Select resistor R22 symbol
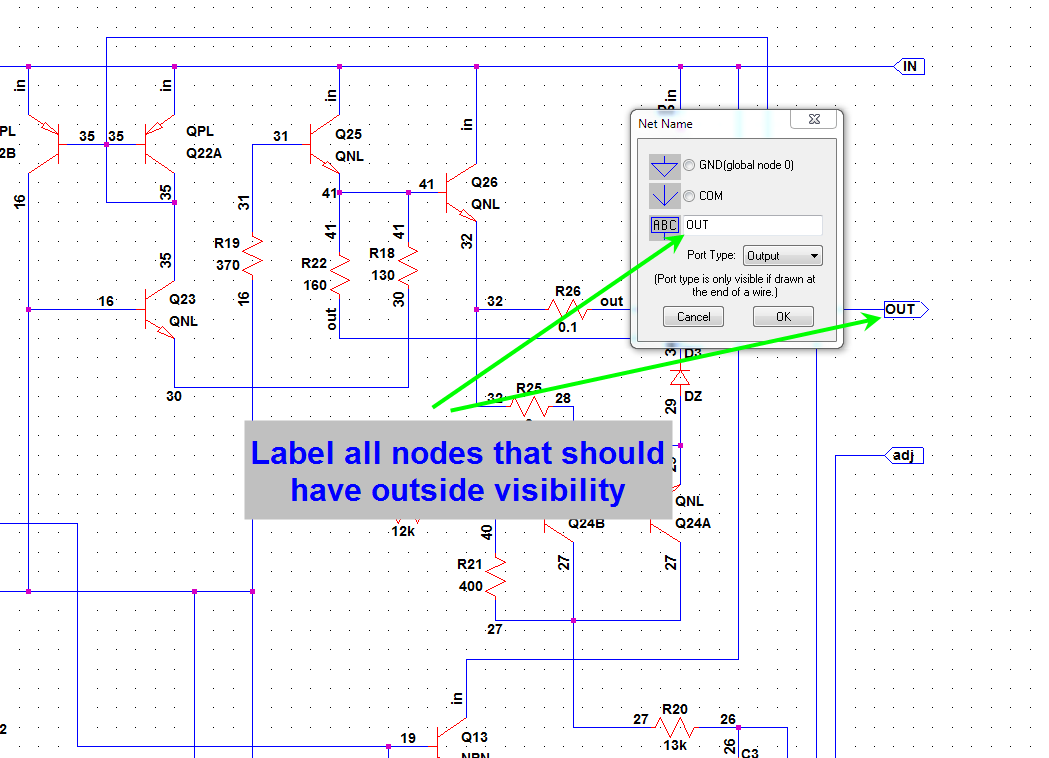 [340, 273]
